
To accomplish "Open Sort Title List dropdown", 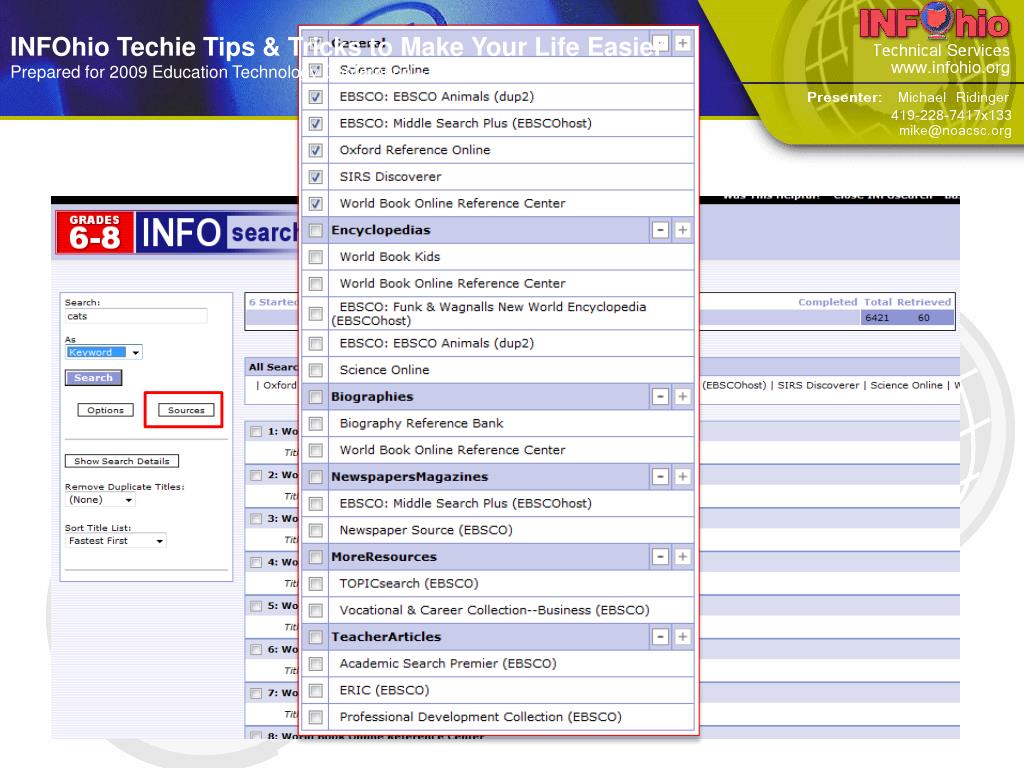I will [116, 541].
